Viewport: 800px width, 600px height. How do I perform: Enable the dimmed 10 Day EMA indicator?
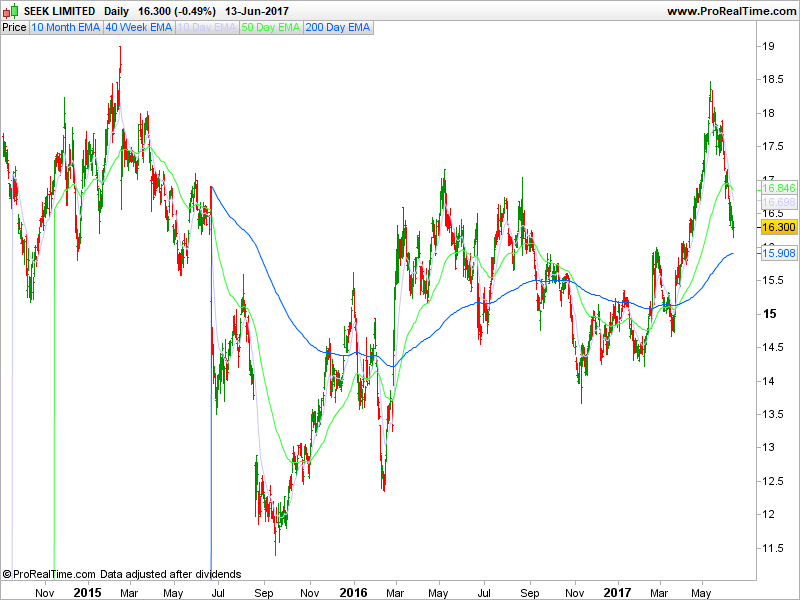point(207,28)
